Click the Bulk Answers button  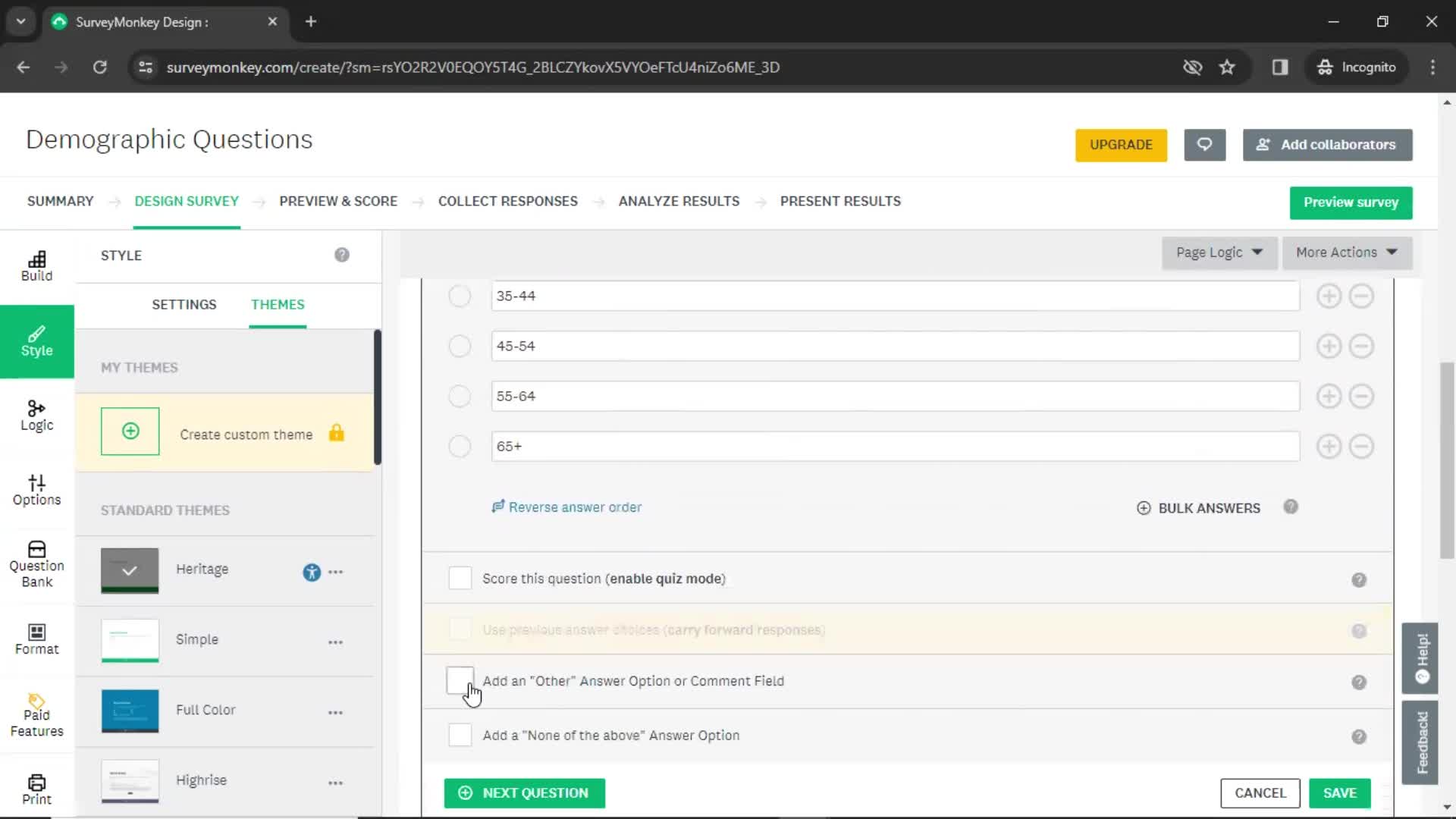[1198, 508]
